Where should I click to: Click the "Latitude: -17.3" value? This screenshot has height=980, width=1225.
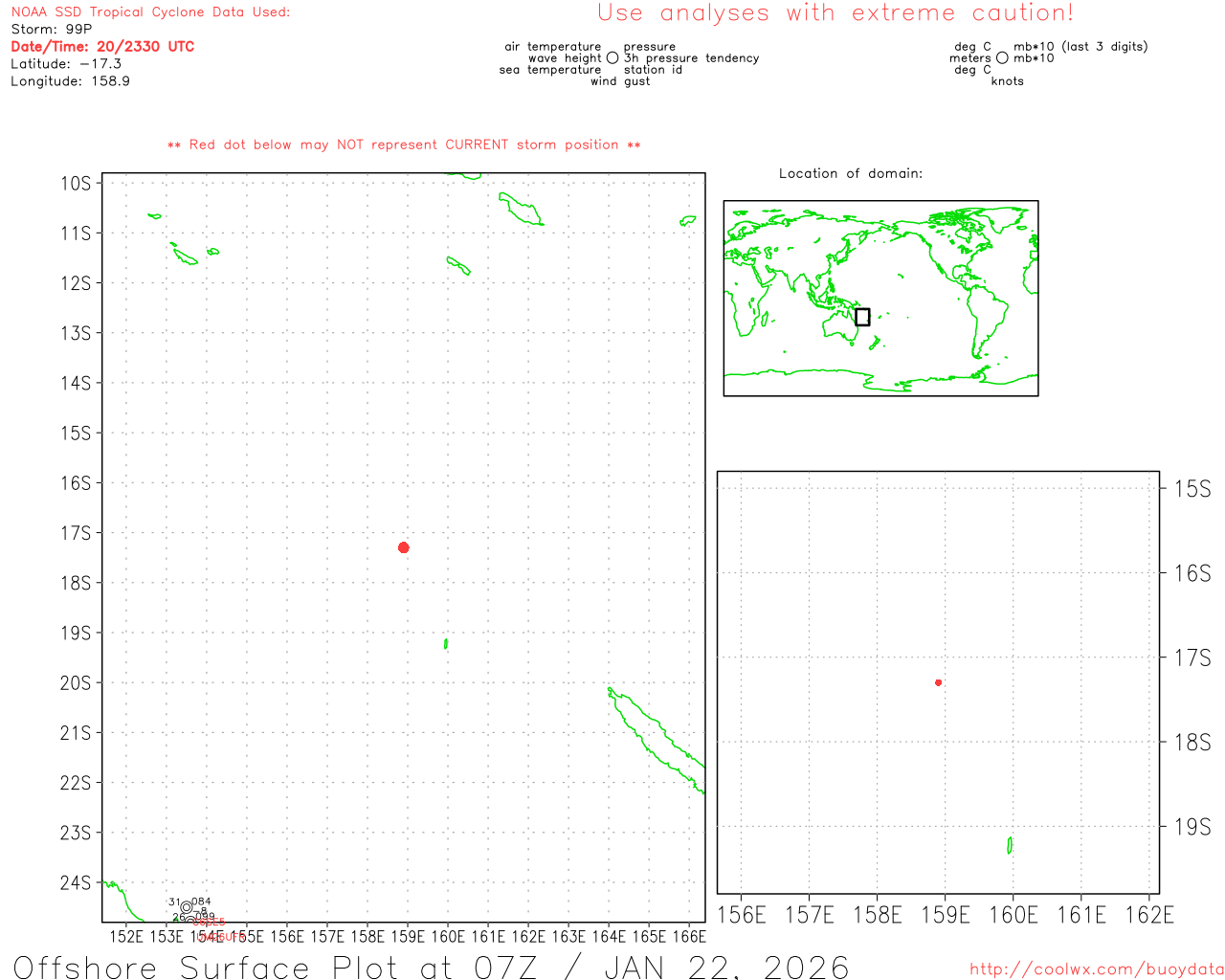coord(66,64)
